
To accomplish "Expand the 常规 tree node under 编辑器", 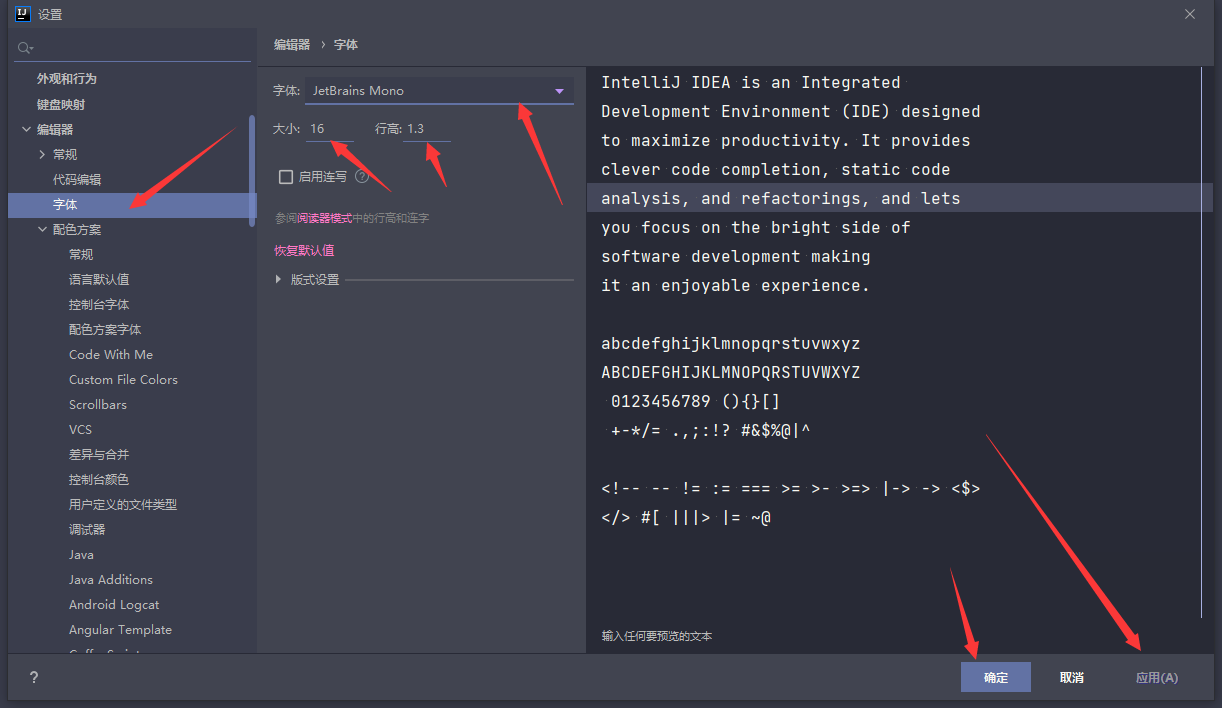I will tap(42, 155).
